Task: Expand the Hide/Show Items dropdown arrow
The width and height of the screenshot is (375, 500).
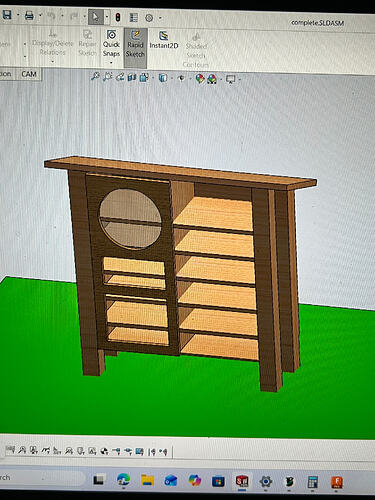Action: pyautogui.click(x=191, y=79)
